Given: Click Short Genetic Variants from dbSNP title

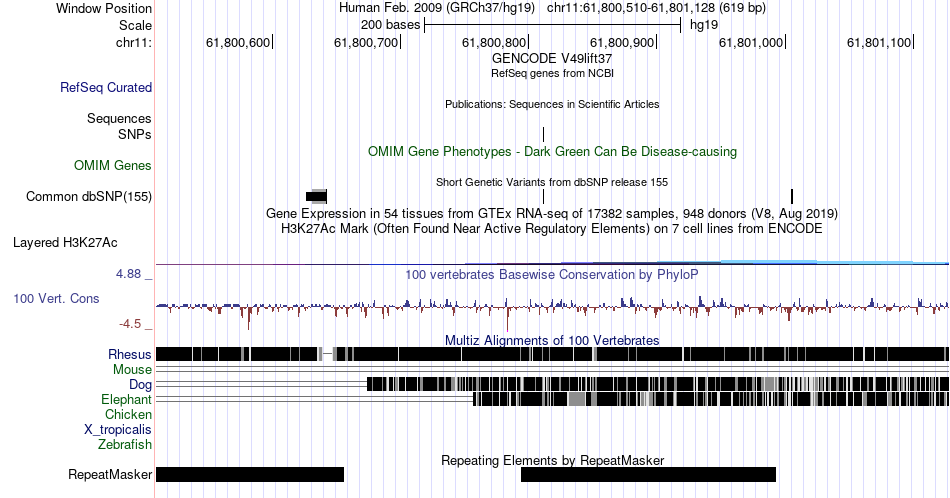Looking at the screenshot, I should (552, 182).
